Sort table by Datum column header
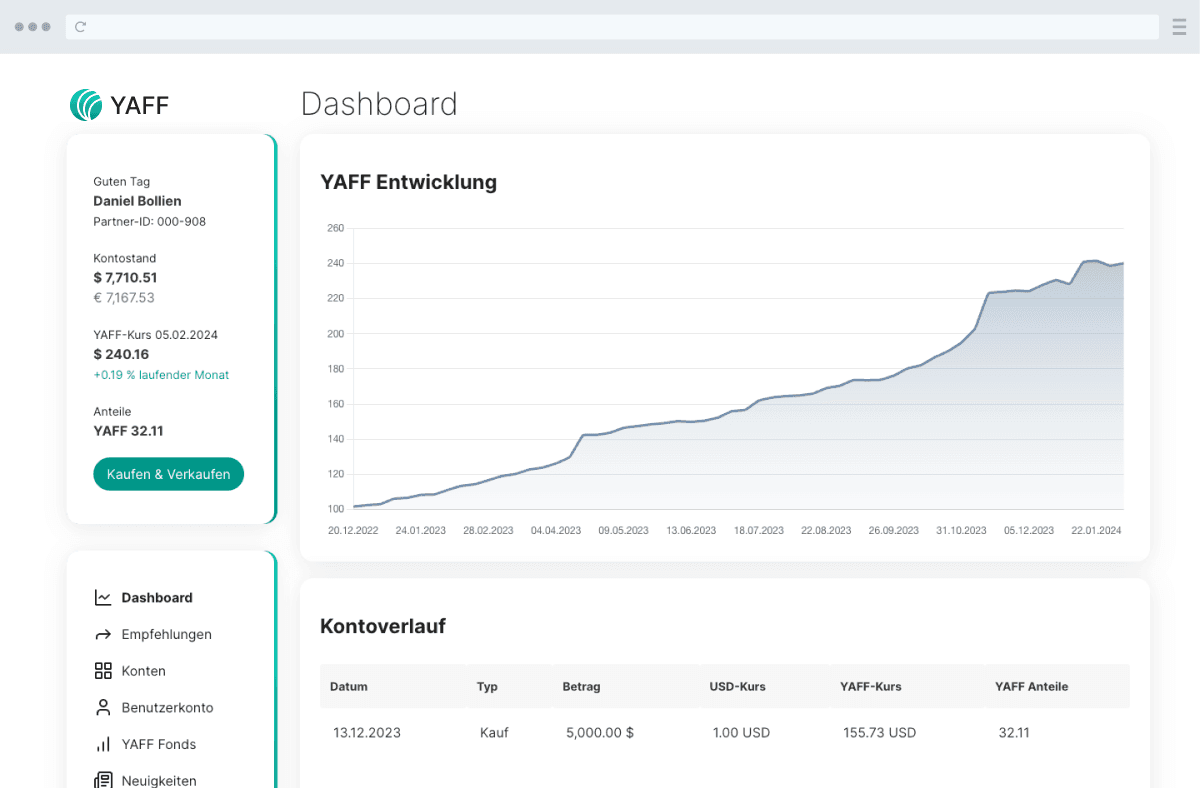This screenshot has height=788, width=1200. click(x=349, y=687)
